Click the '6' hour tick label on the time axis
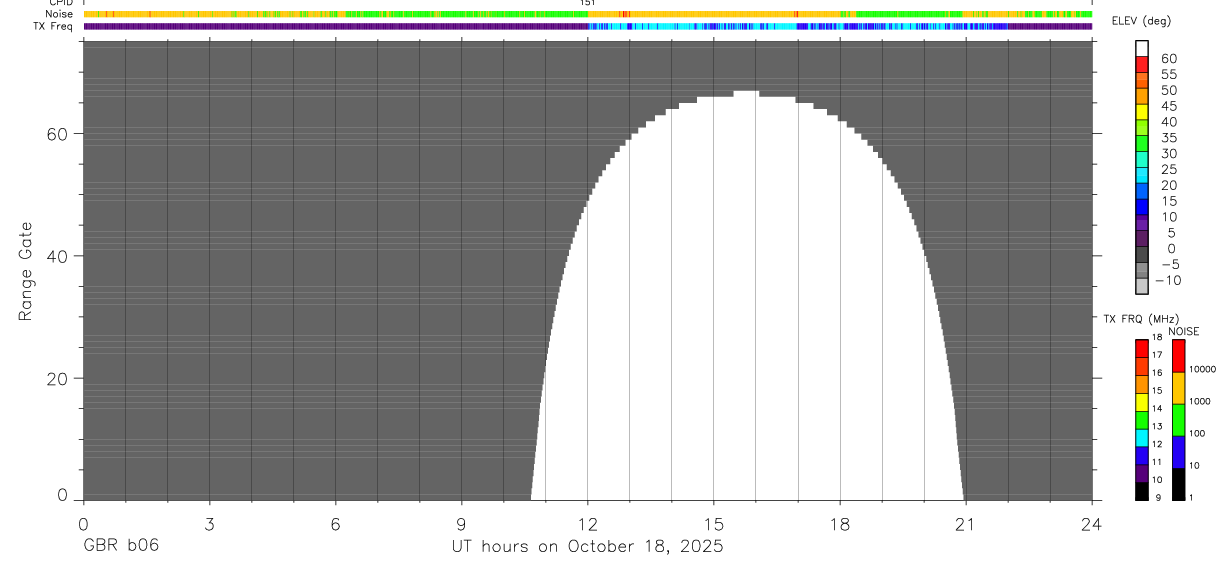This screenshot has width=1228, height=567. coord(335,523)
